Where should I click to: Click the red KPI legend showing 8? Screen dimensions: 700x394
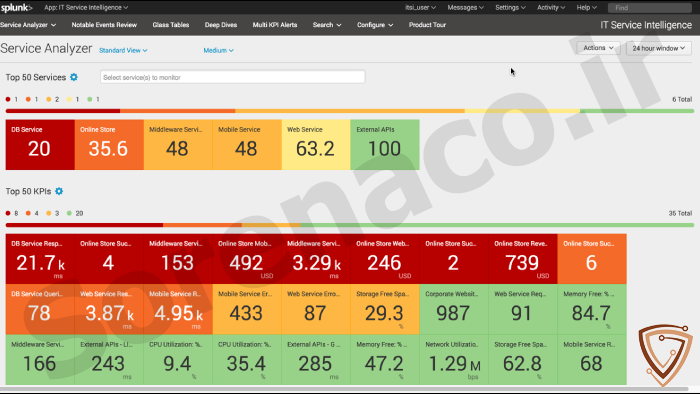tap(12, 213)
